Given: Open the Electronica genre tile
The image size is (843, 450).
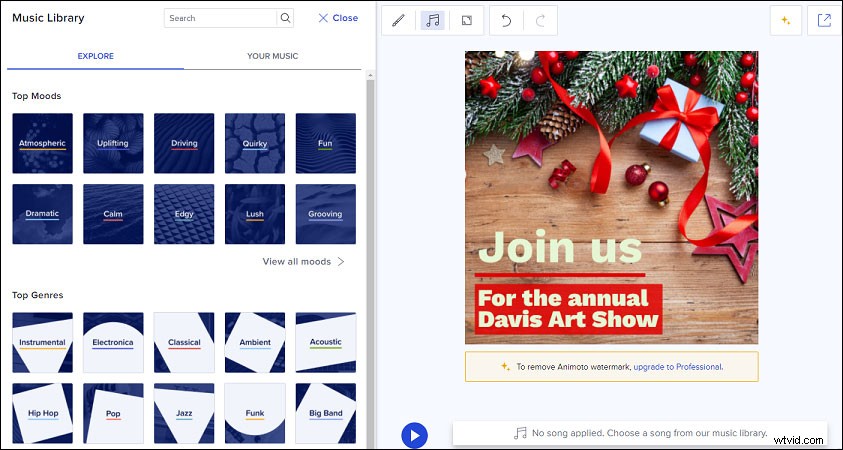Looking at the screenshot, I should click(x=113, y=342).
